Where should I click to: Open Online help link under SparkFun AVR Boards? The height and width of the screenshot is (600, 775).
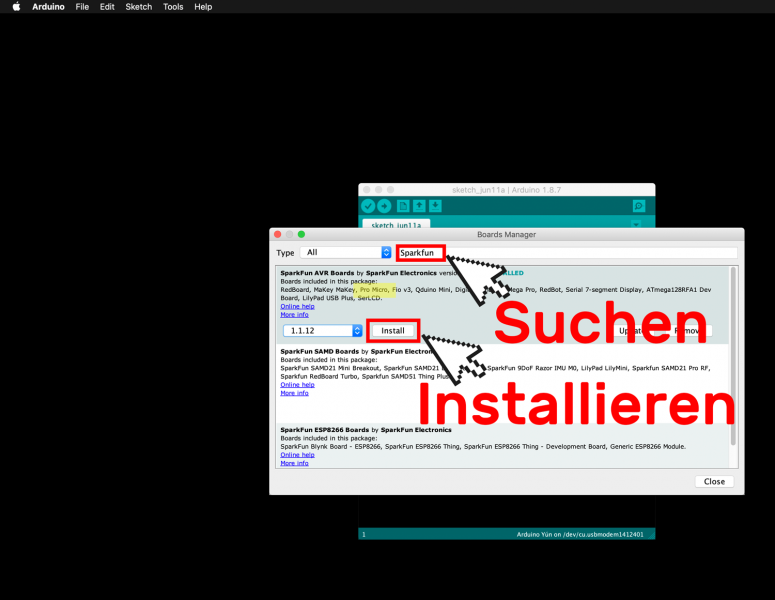(296, 306)
